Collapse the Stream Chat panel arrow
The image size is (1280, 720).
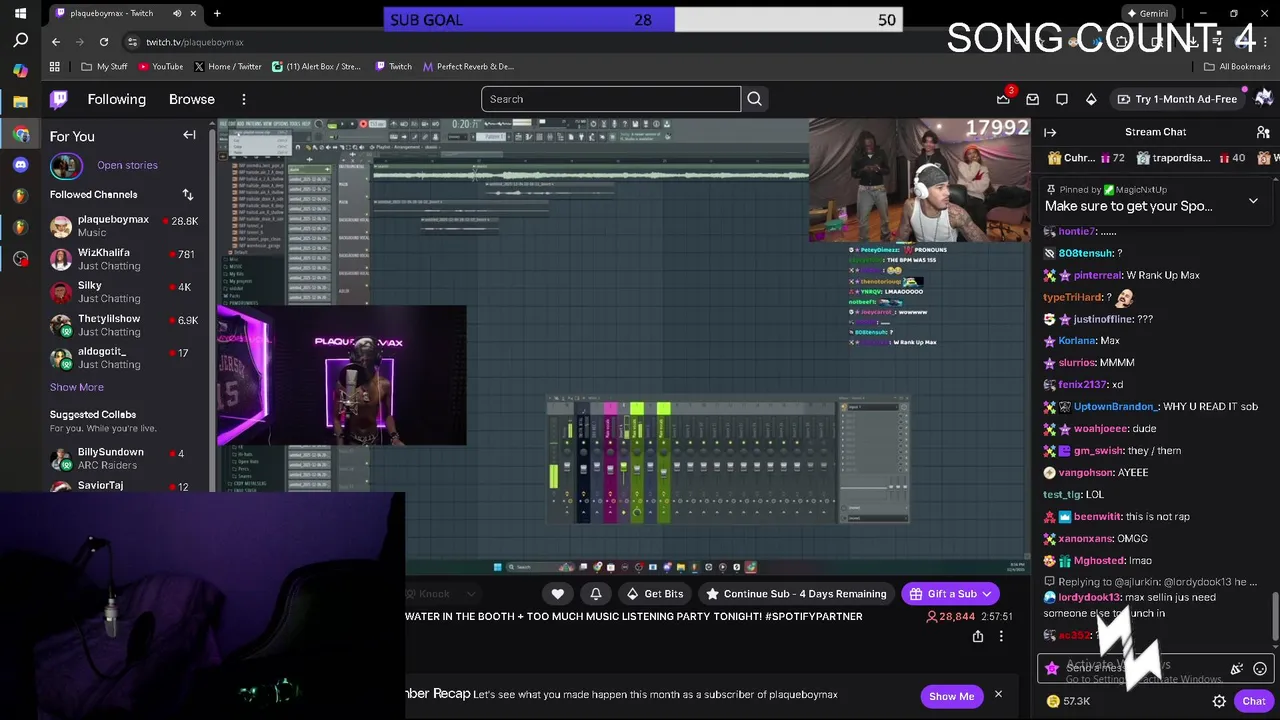(x=1050, y=132)
